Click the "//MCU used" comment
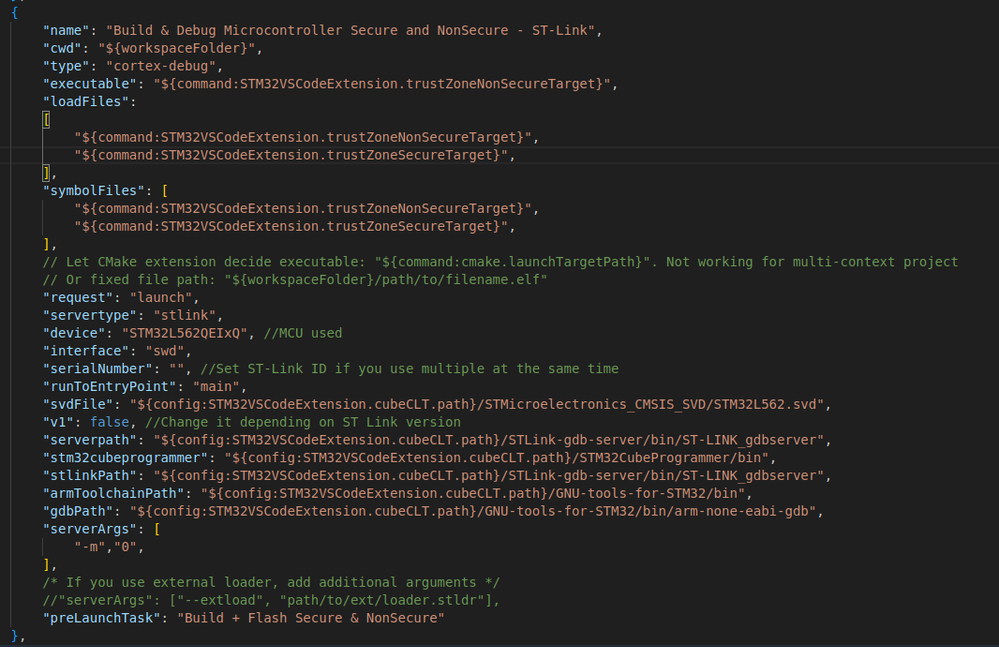The width and height of the screenshot is (999, 647). pyautogui.click(x=303, y=334)
